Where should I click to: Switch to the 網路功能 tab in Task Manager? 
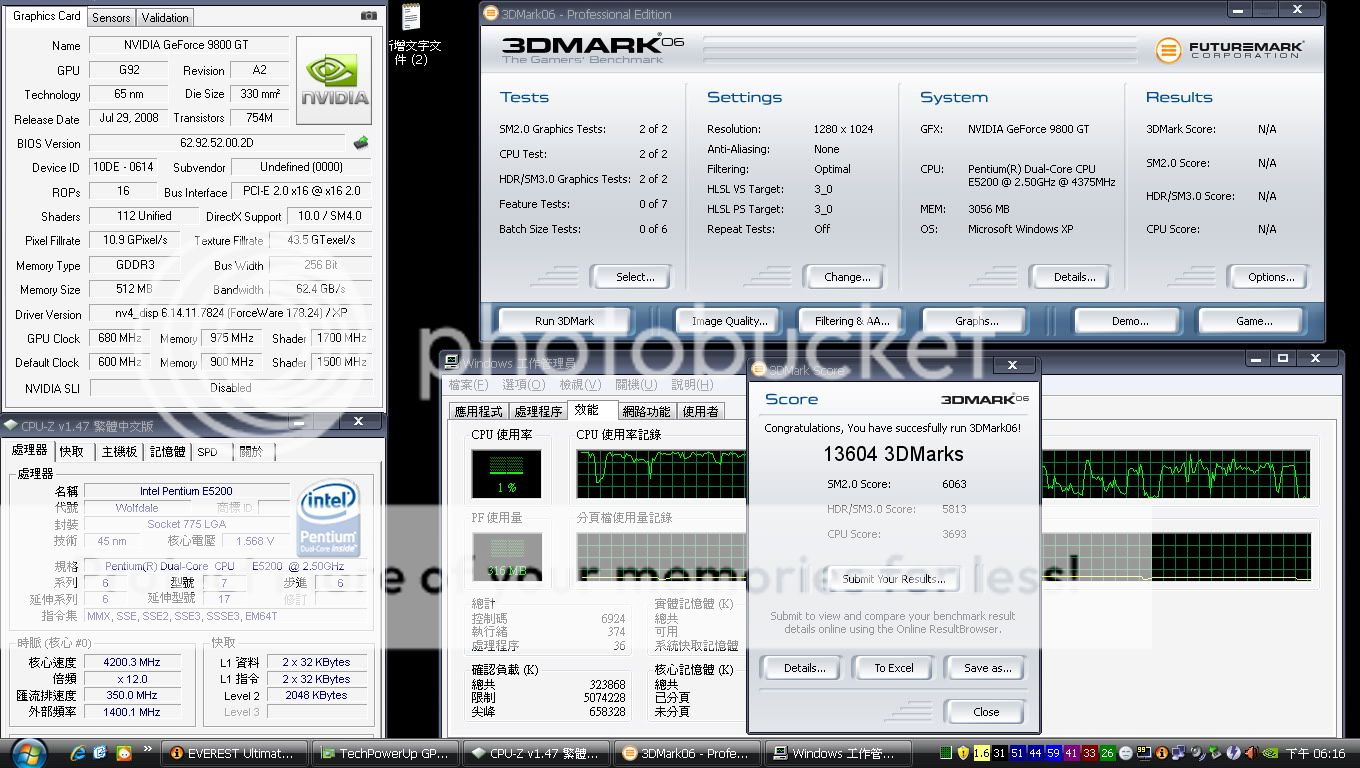click(x=646, y=411)
